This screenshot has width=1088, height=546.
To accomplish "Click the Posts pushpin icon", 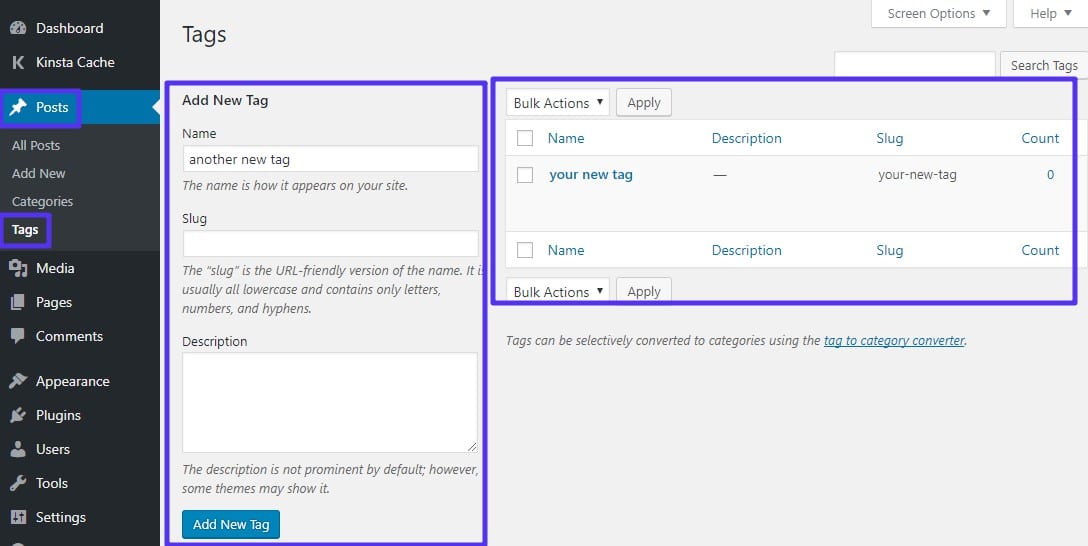I will [18, 108].
